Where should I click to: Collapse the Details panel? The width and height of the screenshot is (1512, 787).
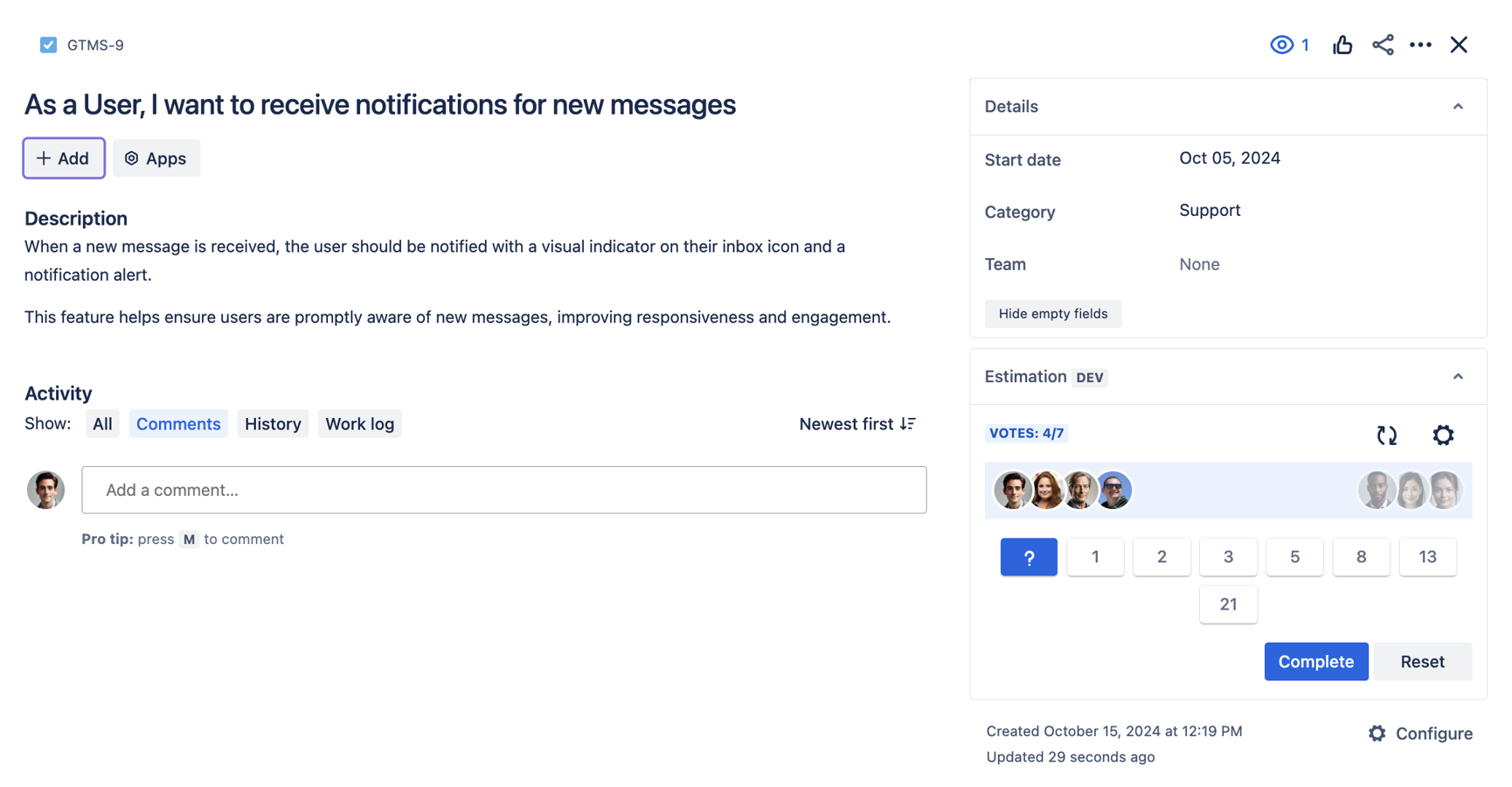[x=1458, y=107]
